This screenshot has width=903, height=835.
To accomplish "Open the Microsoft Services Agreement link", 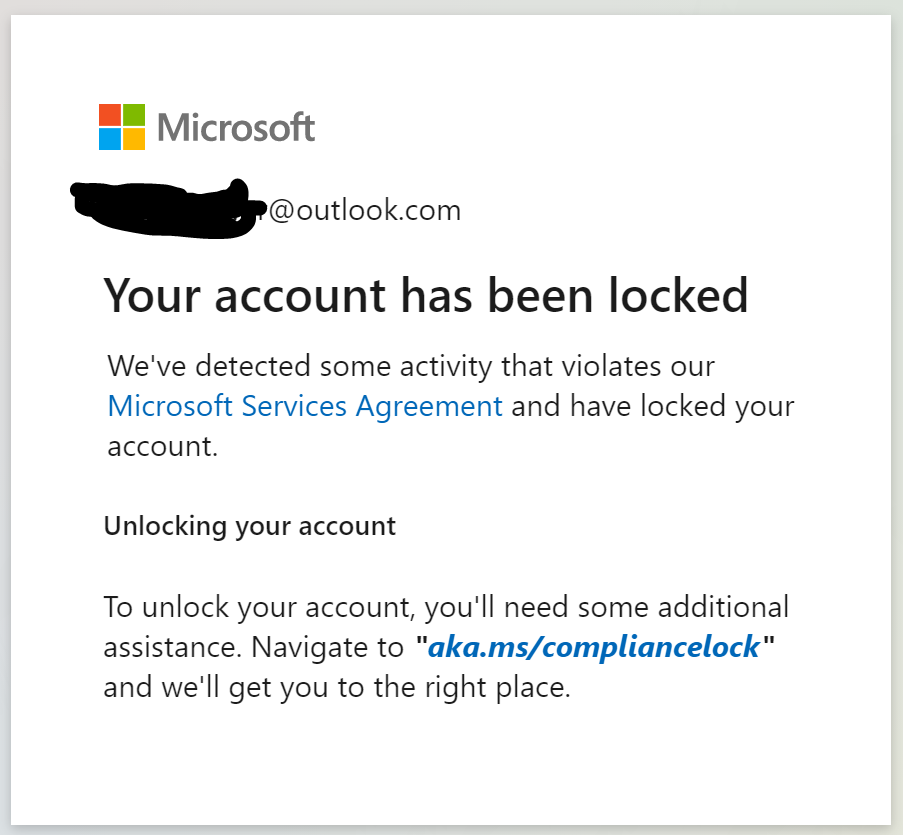I will coord(304,406).
